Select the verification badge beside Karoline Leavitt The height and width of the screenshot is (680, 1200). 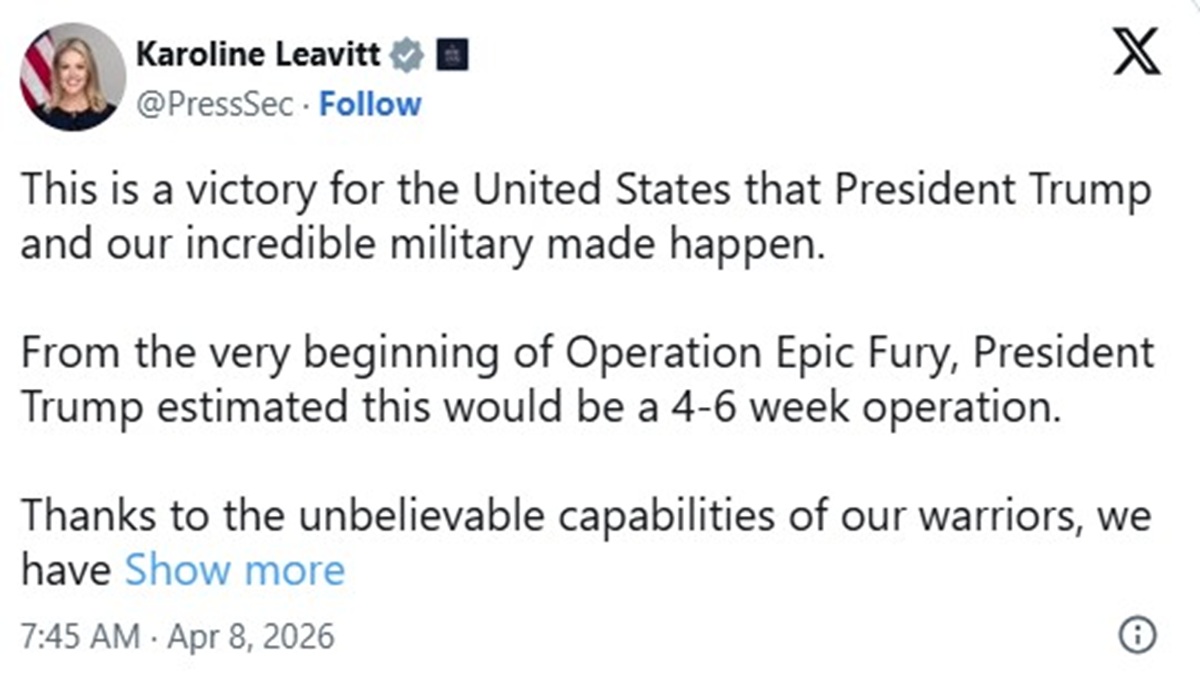point(404,55)
